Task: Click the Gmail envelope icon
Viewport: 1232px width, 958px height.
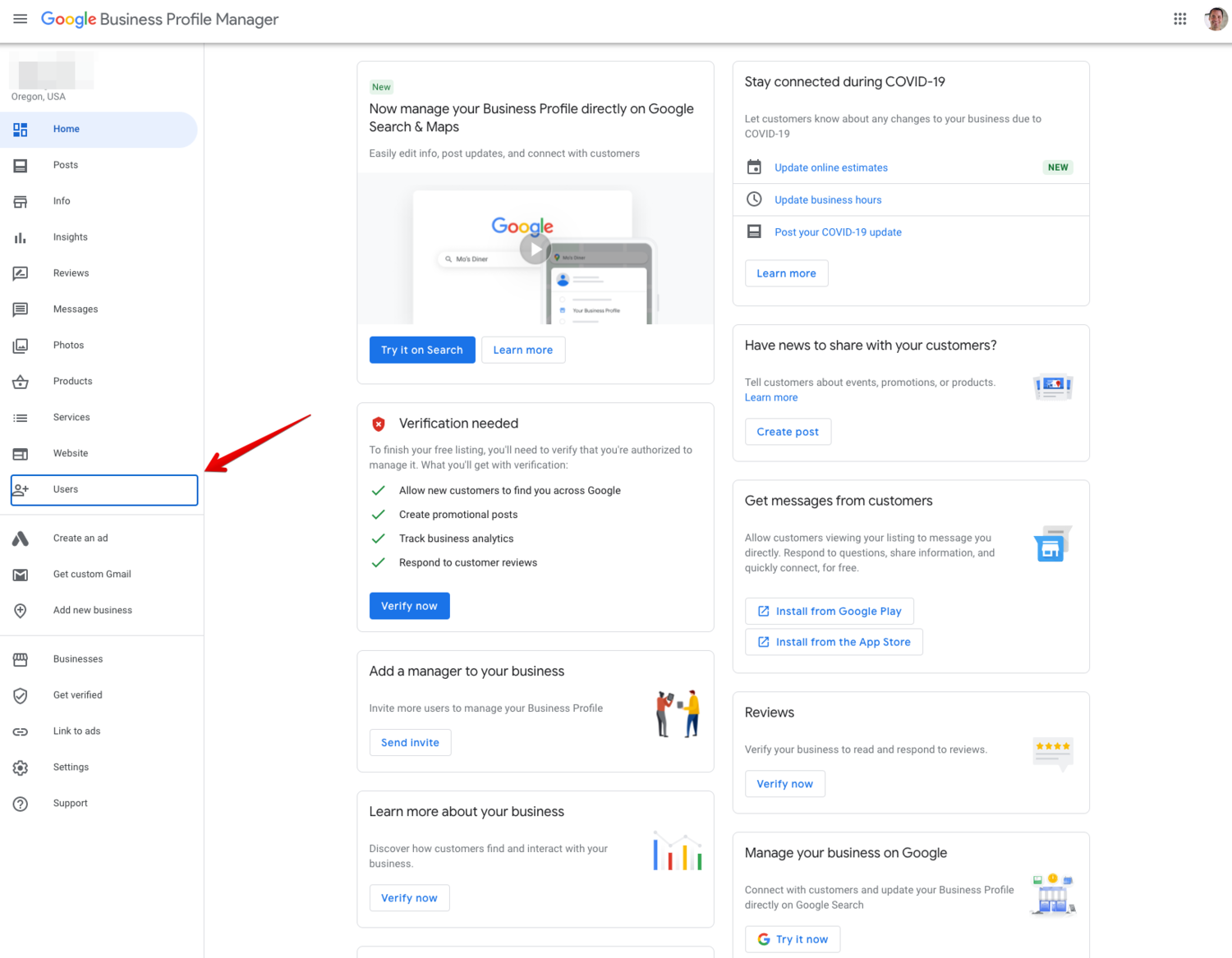Action: [21, 575]
